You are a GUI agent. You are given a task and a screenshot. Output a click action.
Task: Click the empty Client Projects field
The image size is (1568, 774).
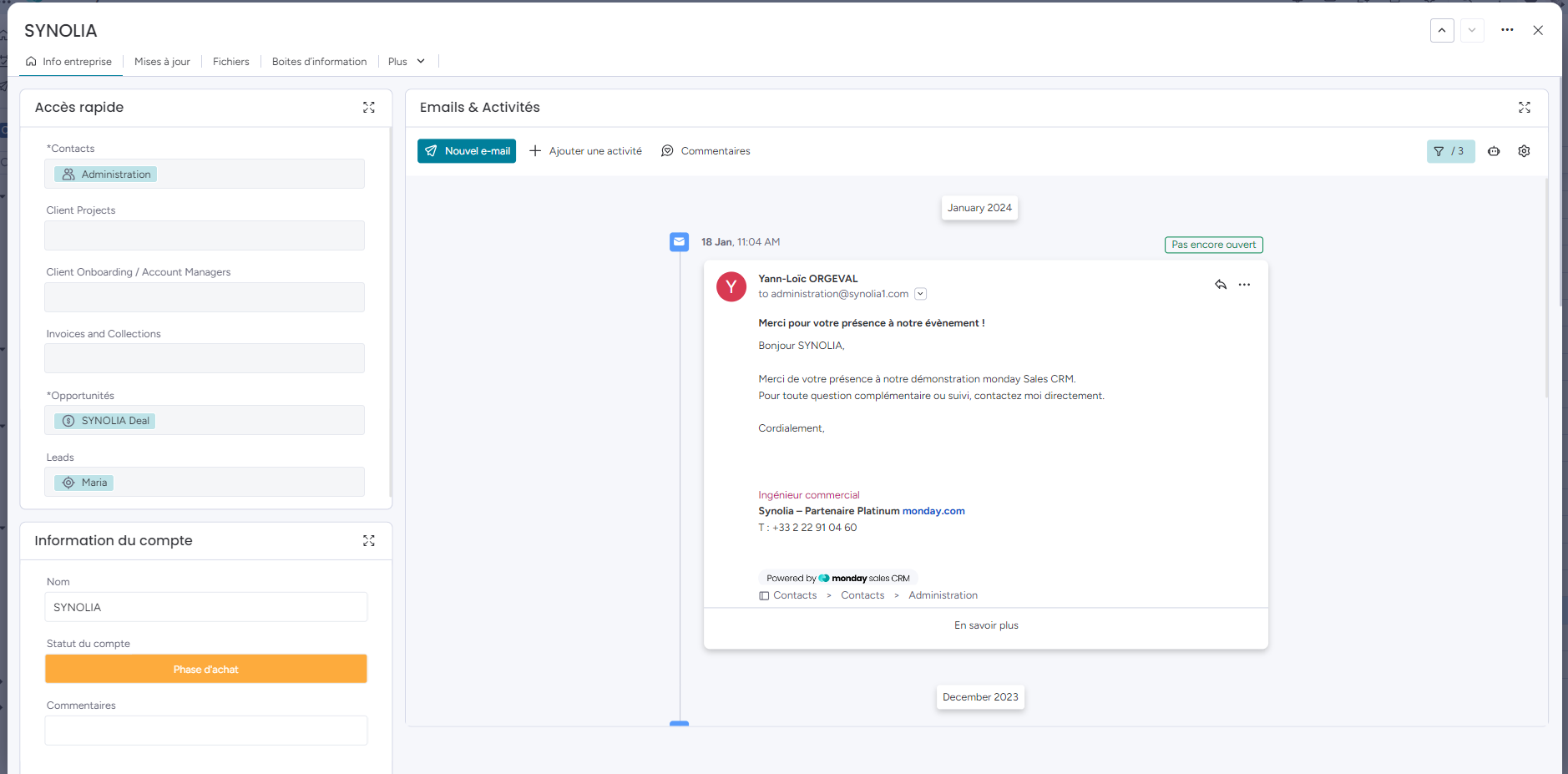point(205,235)
